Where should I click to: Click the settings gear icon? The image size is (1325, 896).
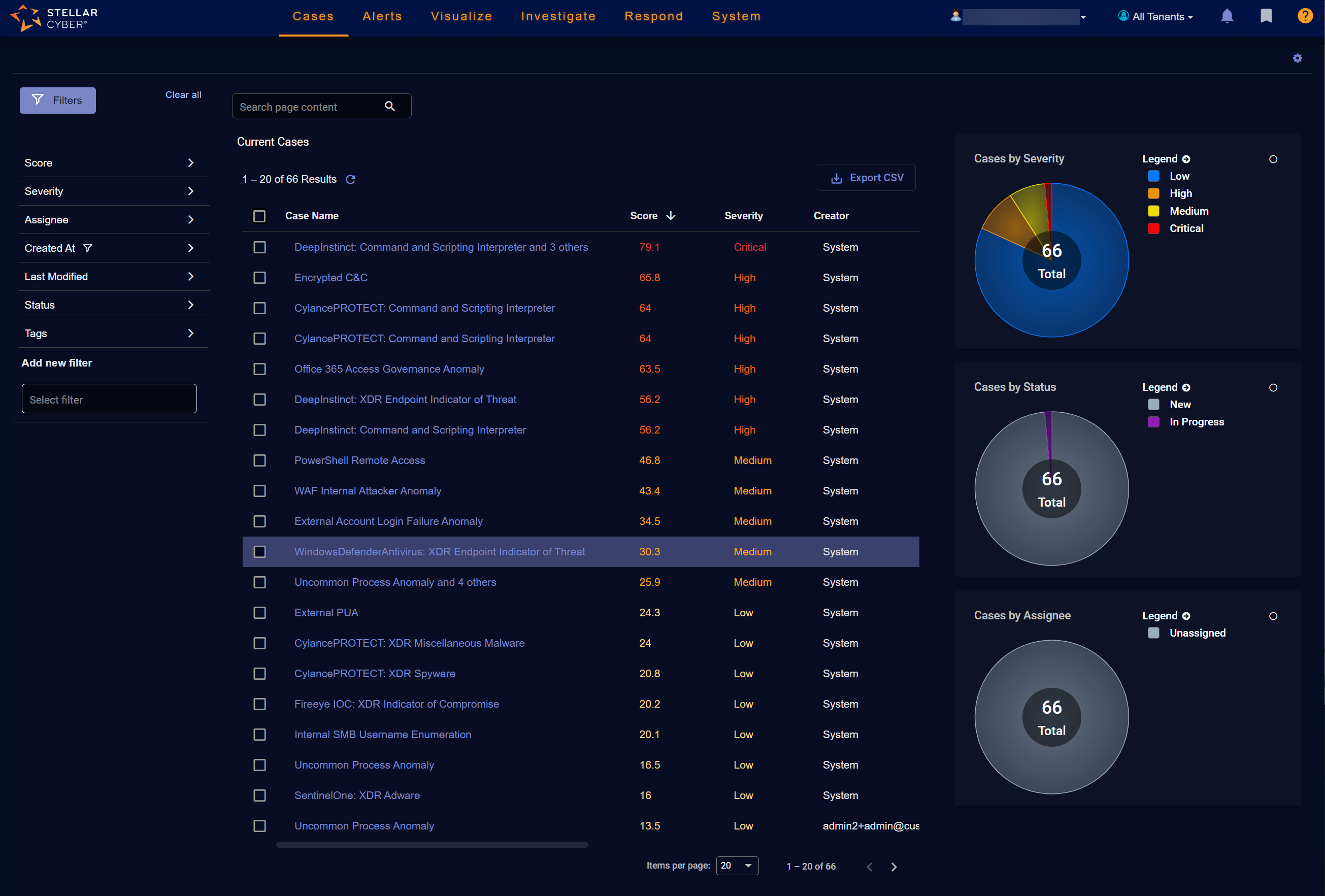pos(1297,58)
